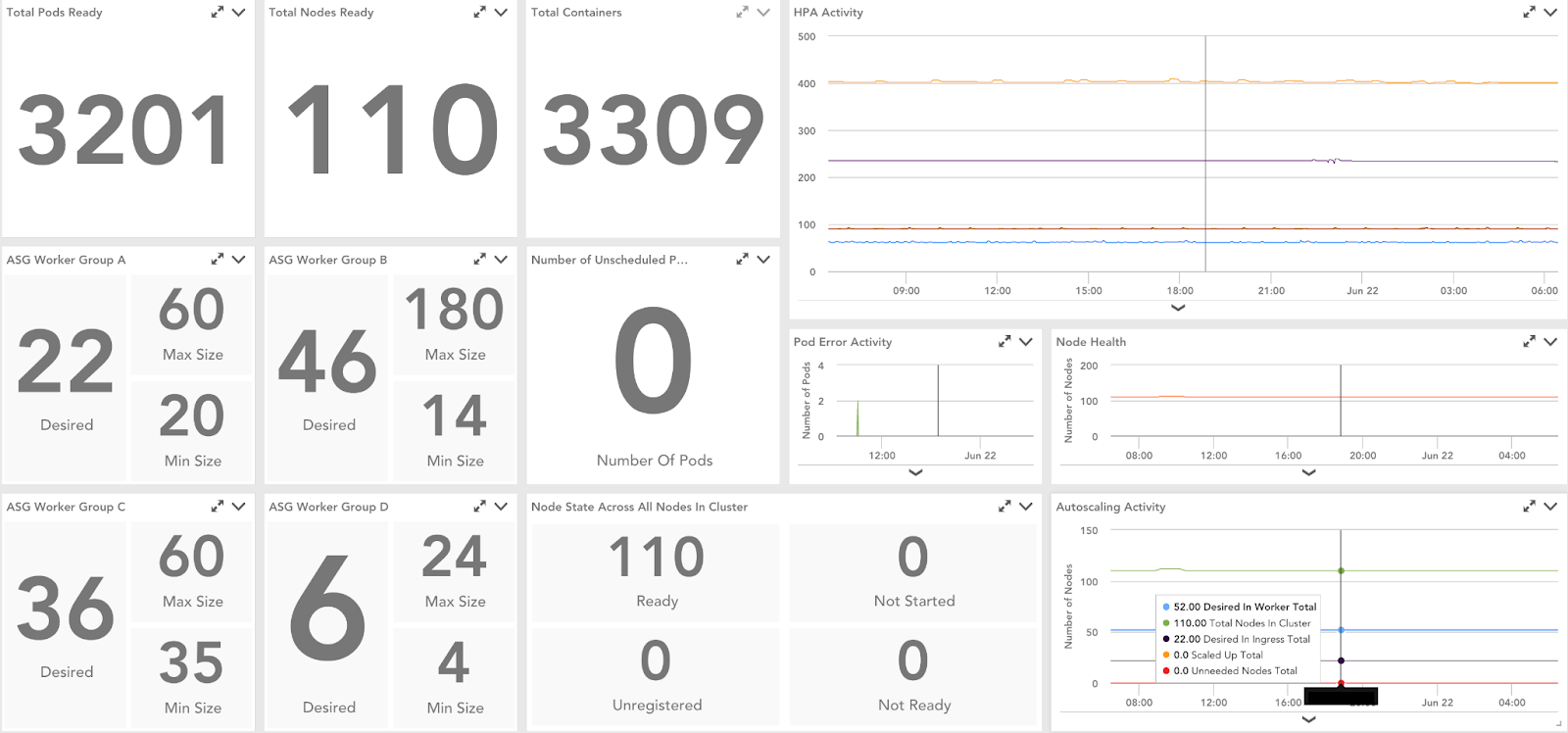Click the green Total Nodes In Cluster legend swatch

coord(1166,623)
